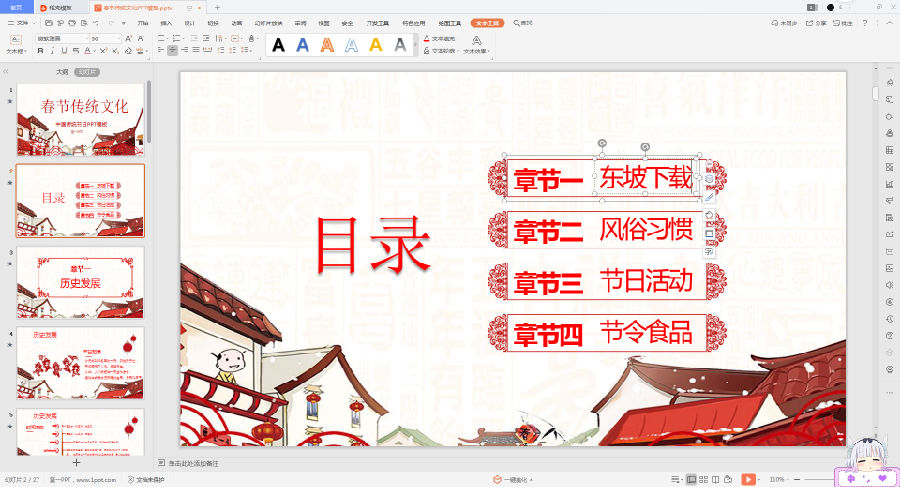Click the search magnifier icon
The image size is (900, 487).
pos(517,23)
